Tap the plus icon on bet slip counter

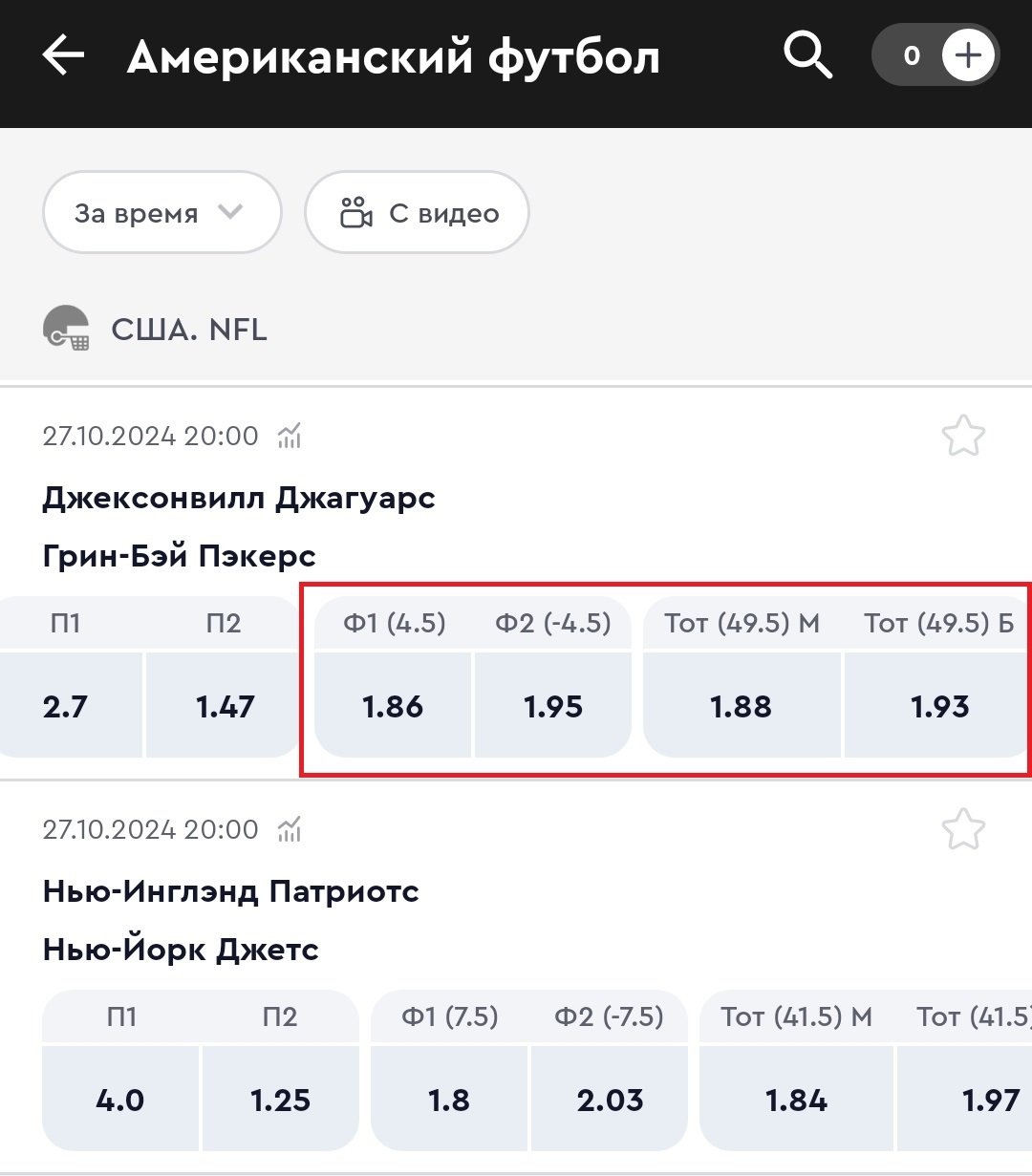(968, 56)
